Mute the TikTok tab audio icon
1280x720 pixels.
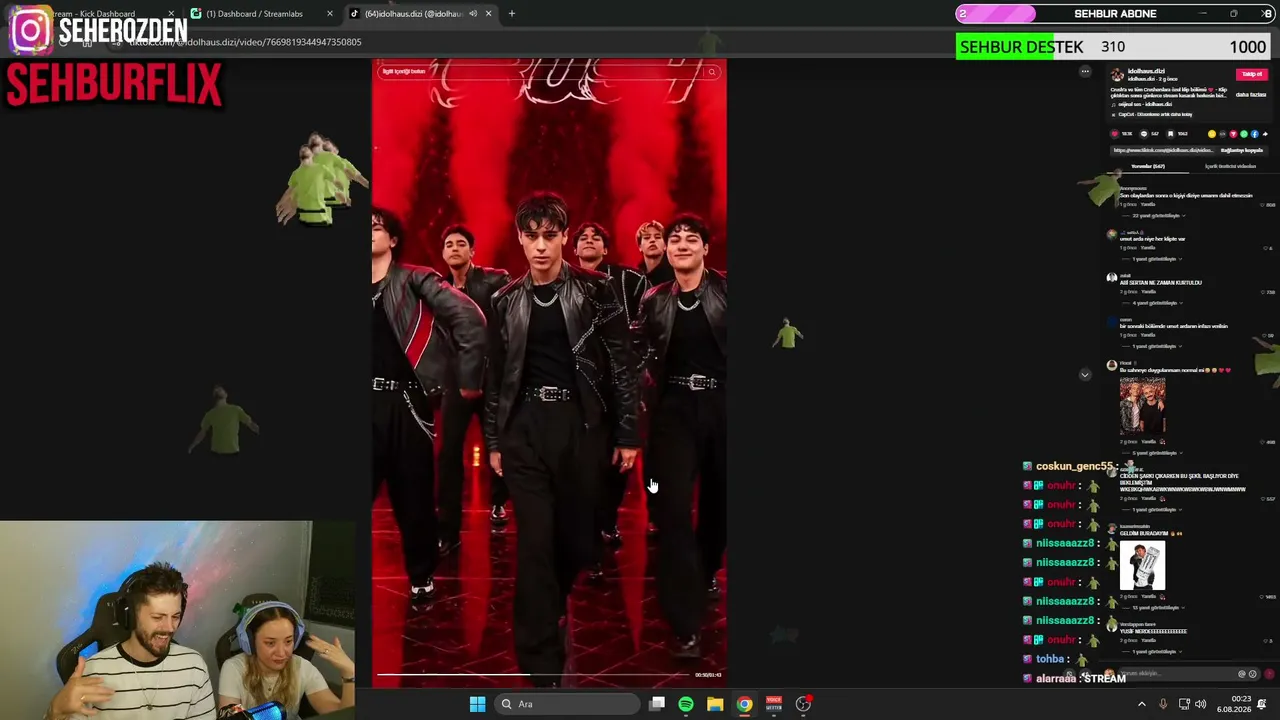click(x=473, y=14)
